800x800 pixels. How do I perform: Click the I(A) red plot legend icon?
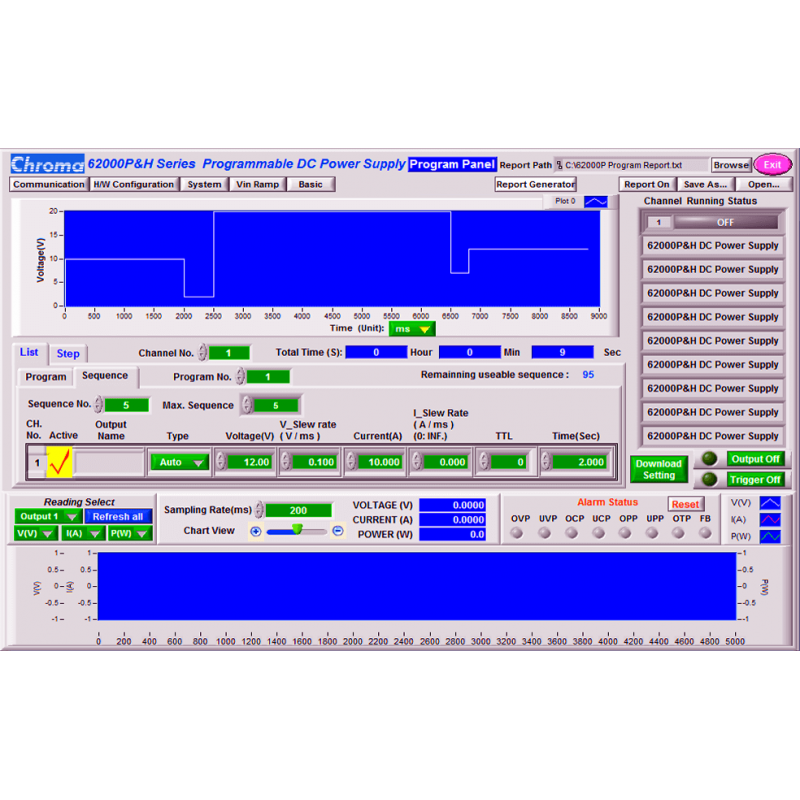click(770, 519)
